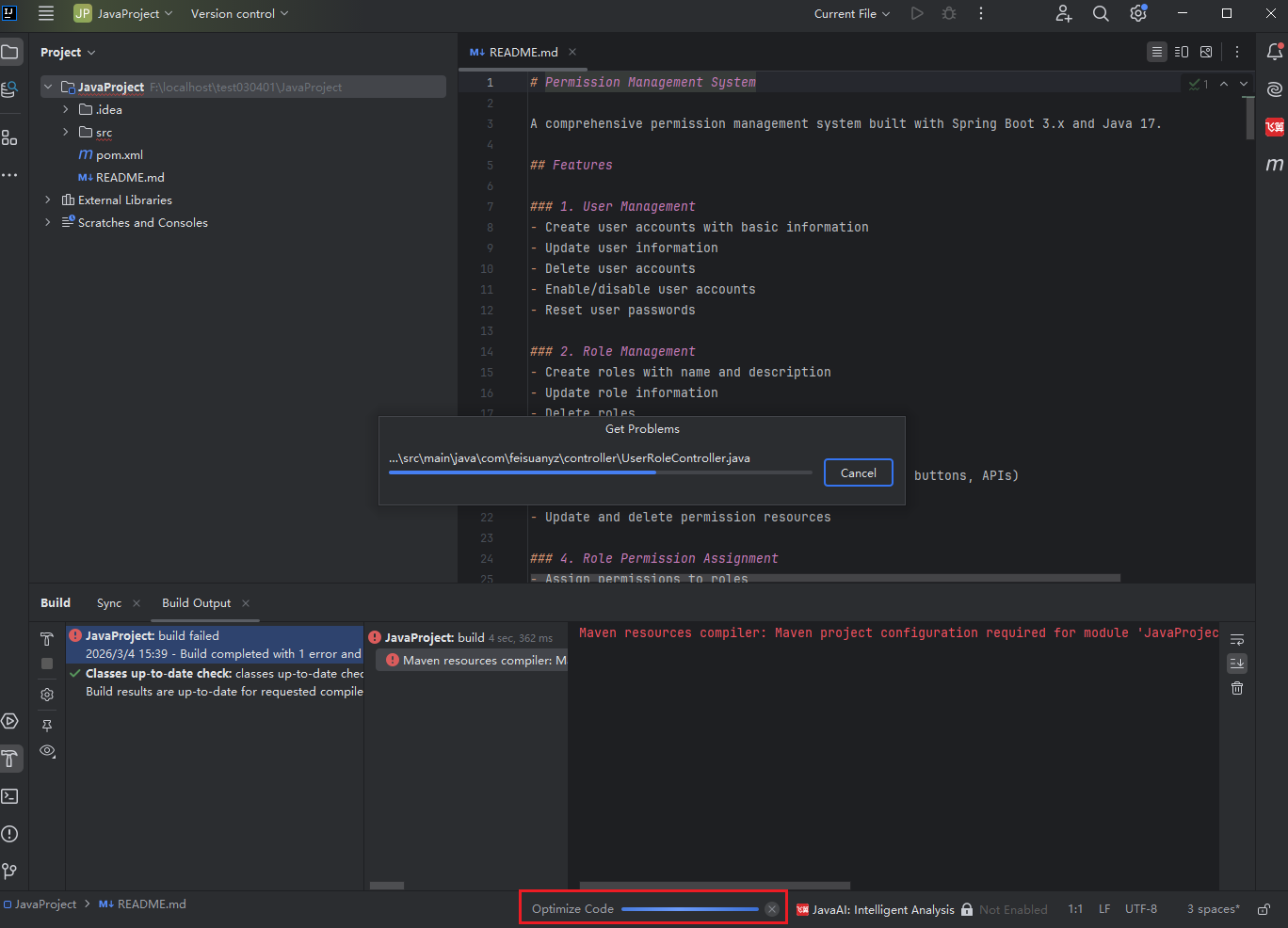Open the Terminal tool window

pyautogui.click(x=10, y=796)
